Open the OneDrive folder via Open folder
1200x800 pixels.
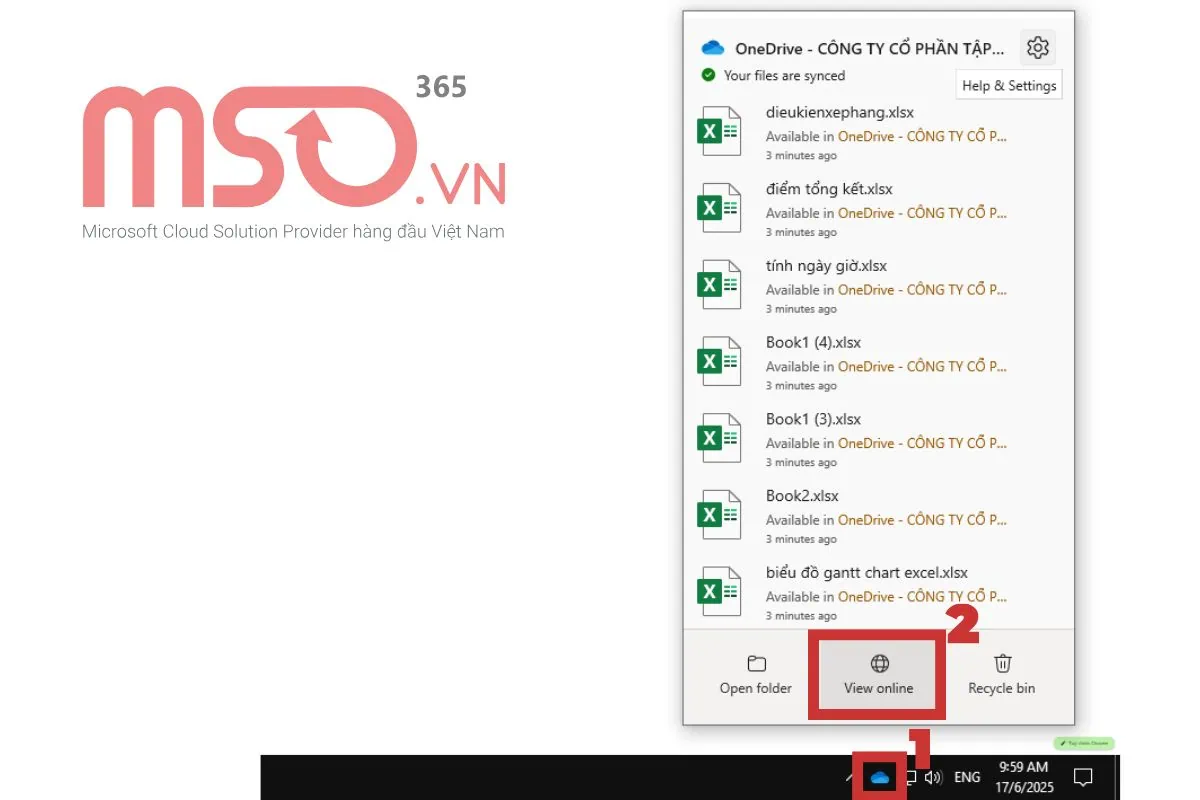click(x=756, y=675)
